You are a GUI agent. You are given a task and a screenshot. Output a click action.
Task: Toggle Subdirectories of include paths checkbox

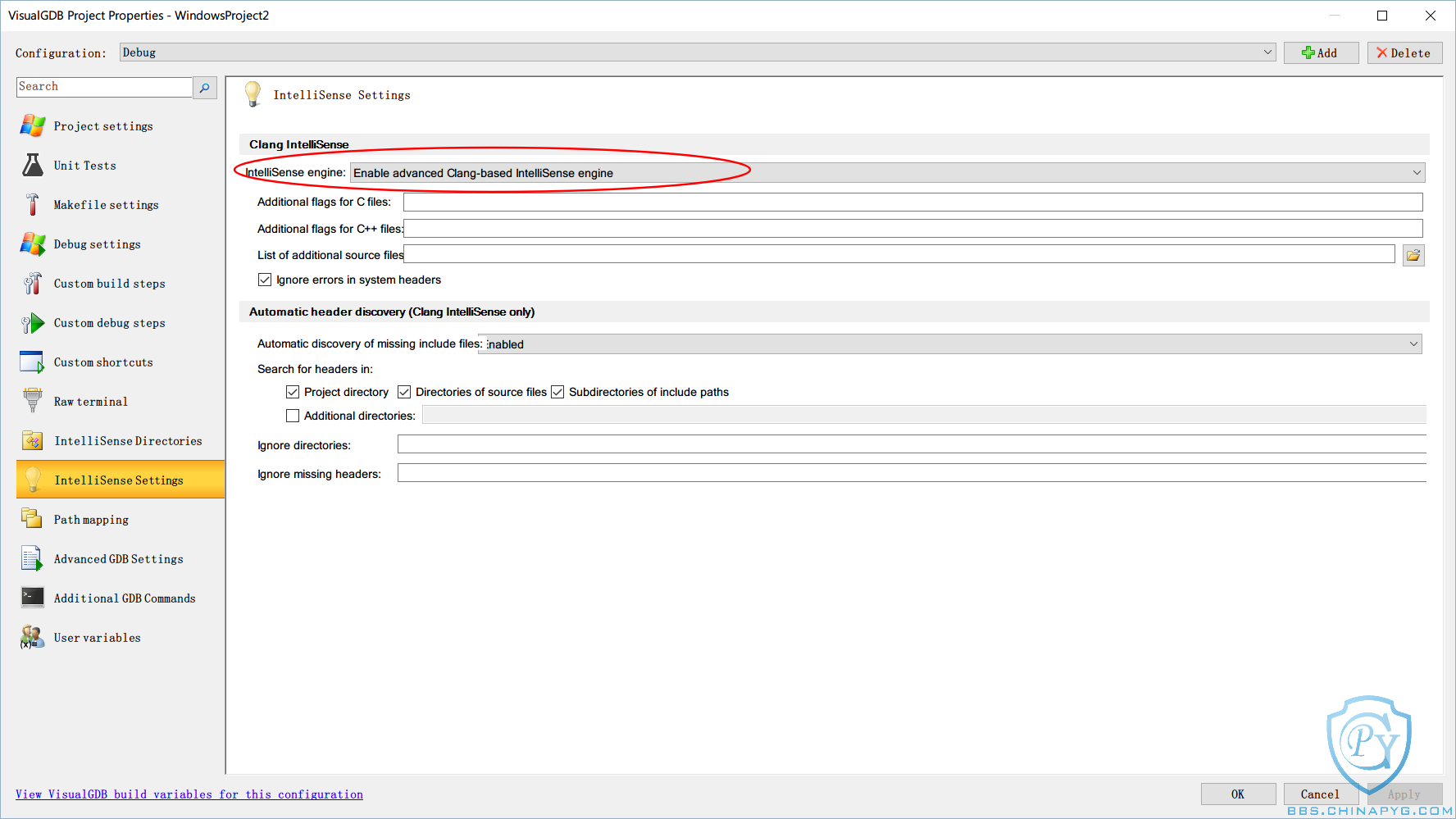point(557,392)
